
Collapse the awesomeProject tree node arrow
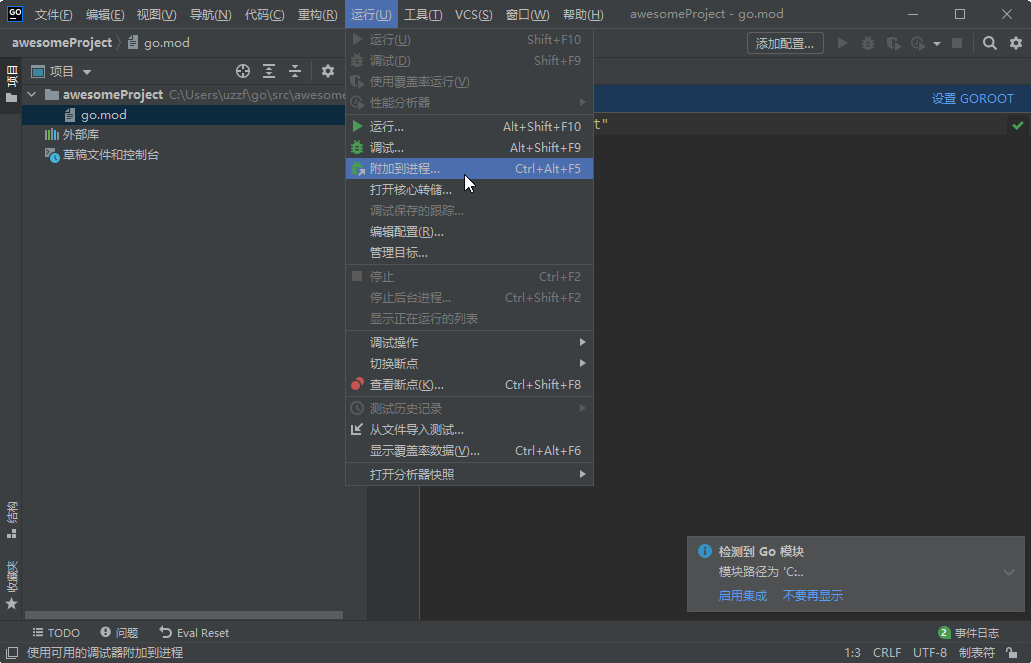click(x=32, y=95)
